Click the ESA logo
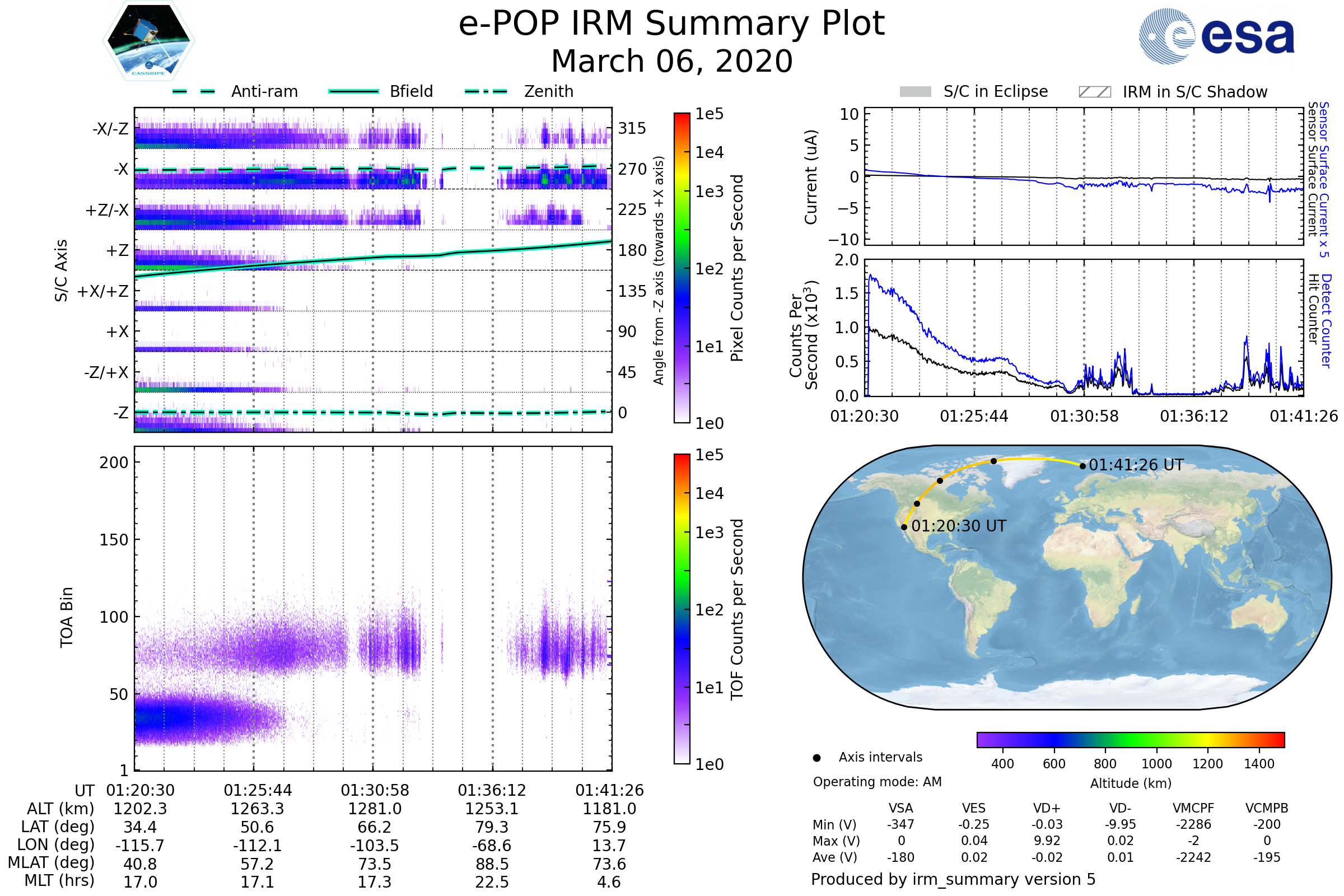Screen dimensions: 1344x896 click(x=1216, y=35)
